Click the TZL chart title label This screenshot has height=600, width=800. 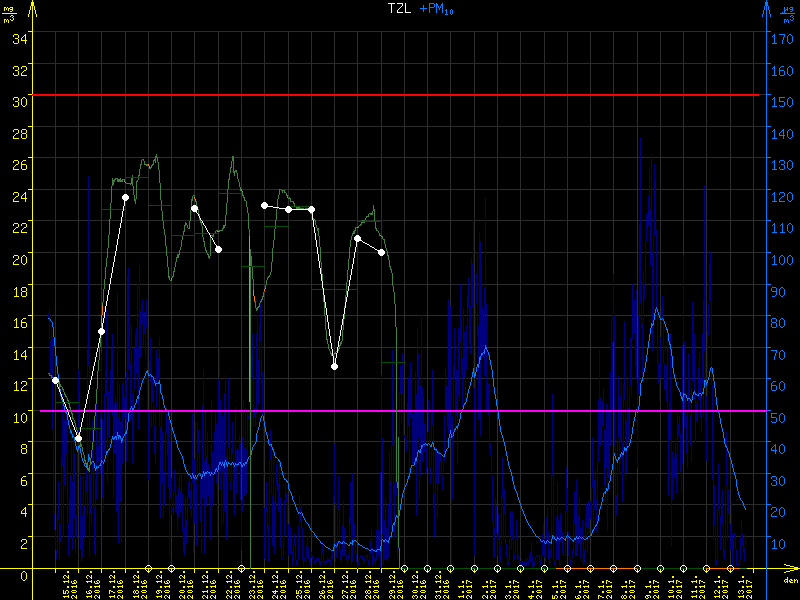point(400,8)
